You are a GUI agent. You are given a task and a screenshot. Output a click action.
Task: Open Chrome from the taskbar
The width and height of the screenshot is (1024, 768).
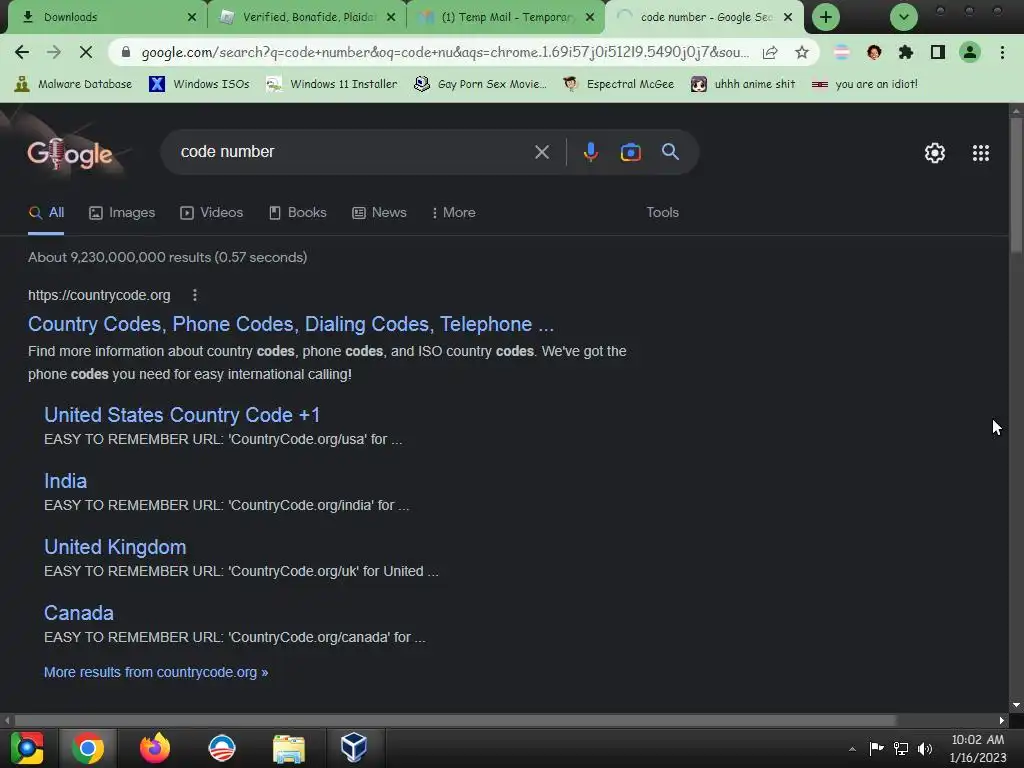88,748
